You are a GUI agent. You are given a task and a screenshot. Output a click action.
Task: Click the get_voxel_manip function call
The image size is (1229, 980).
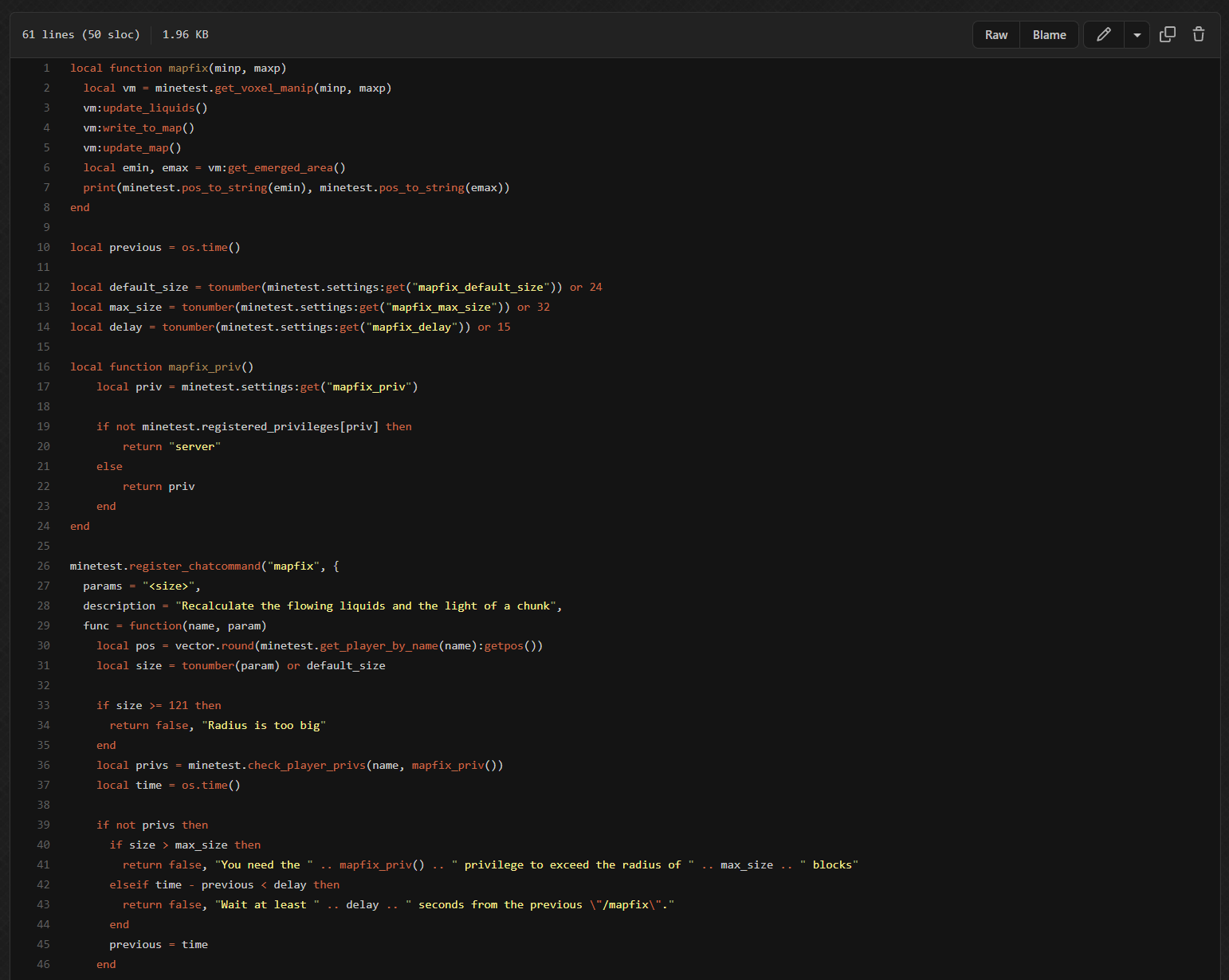(x=264, y=88)
